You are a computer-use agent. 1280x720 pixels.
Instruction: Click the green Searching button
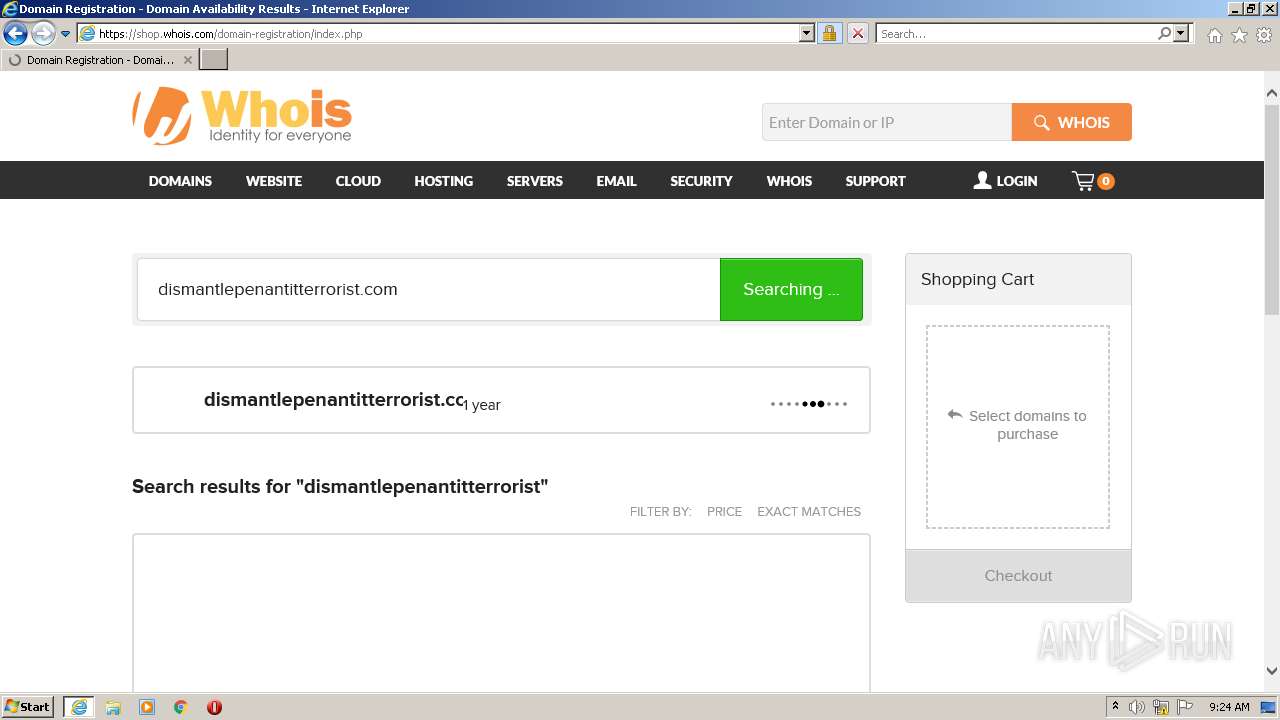pos(791,289)
